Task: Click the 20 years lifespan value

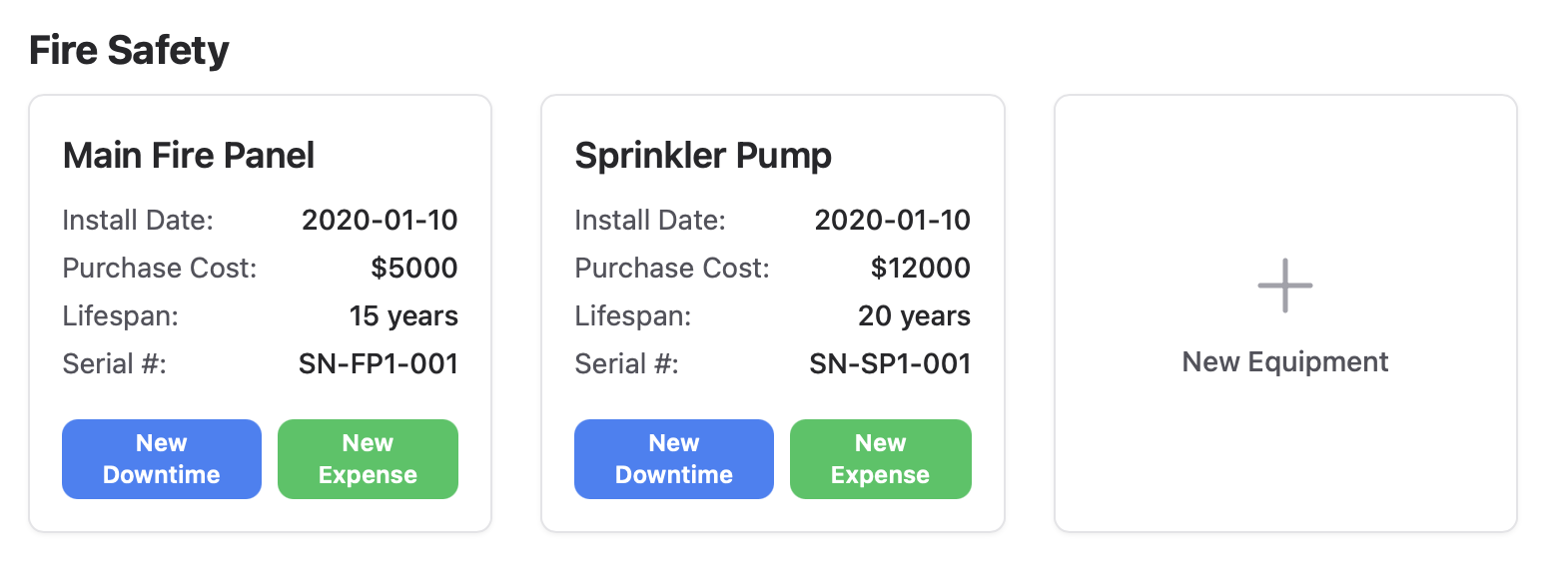Action: pos(914,315)
